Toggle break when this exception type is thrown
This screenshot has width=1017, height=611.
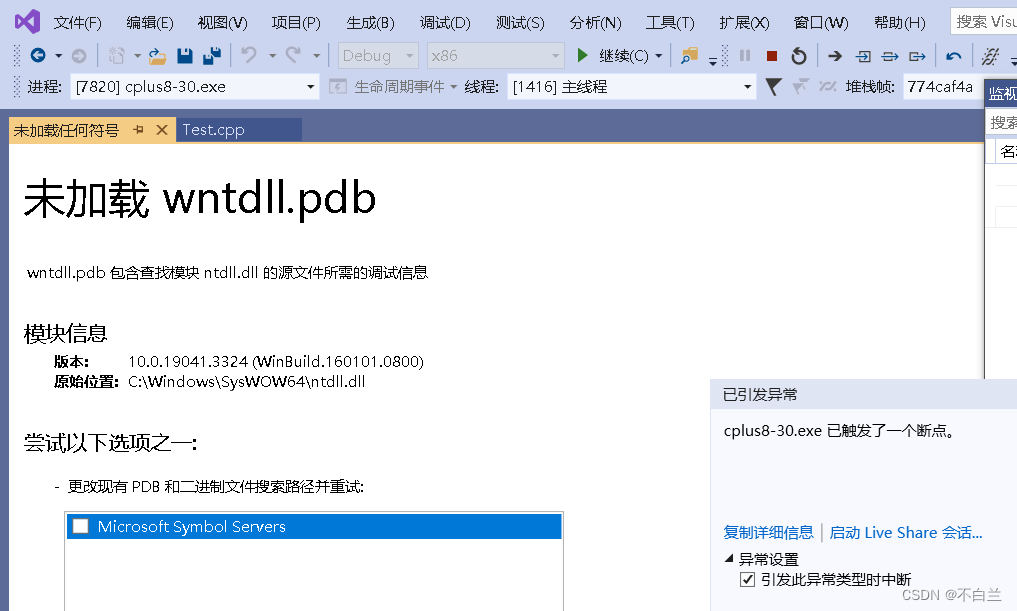[747, 579]
